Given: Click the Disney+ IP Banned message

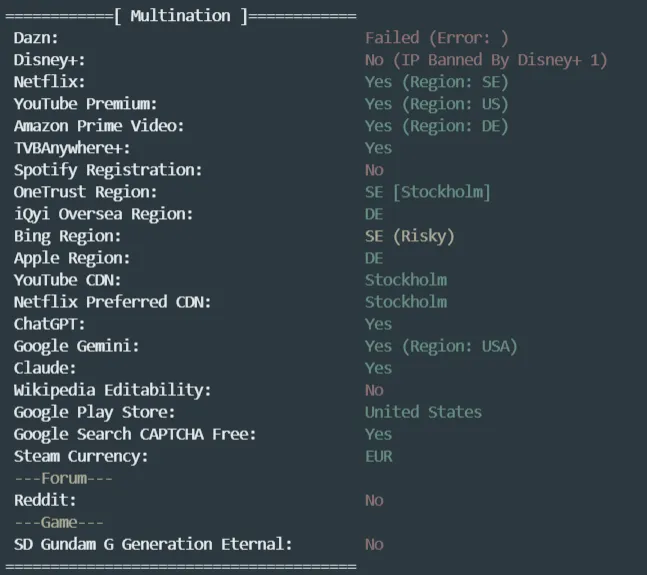Looking at the screenshot, I should pyautogui.click(x=485, y=60).
